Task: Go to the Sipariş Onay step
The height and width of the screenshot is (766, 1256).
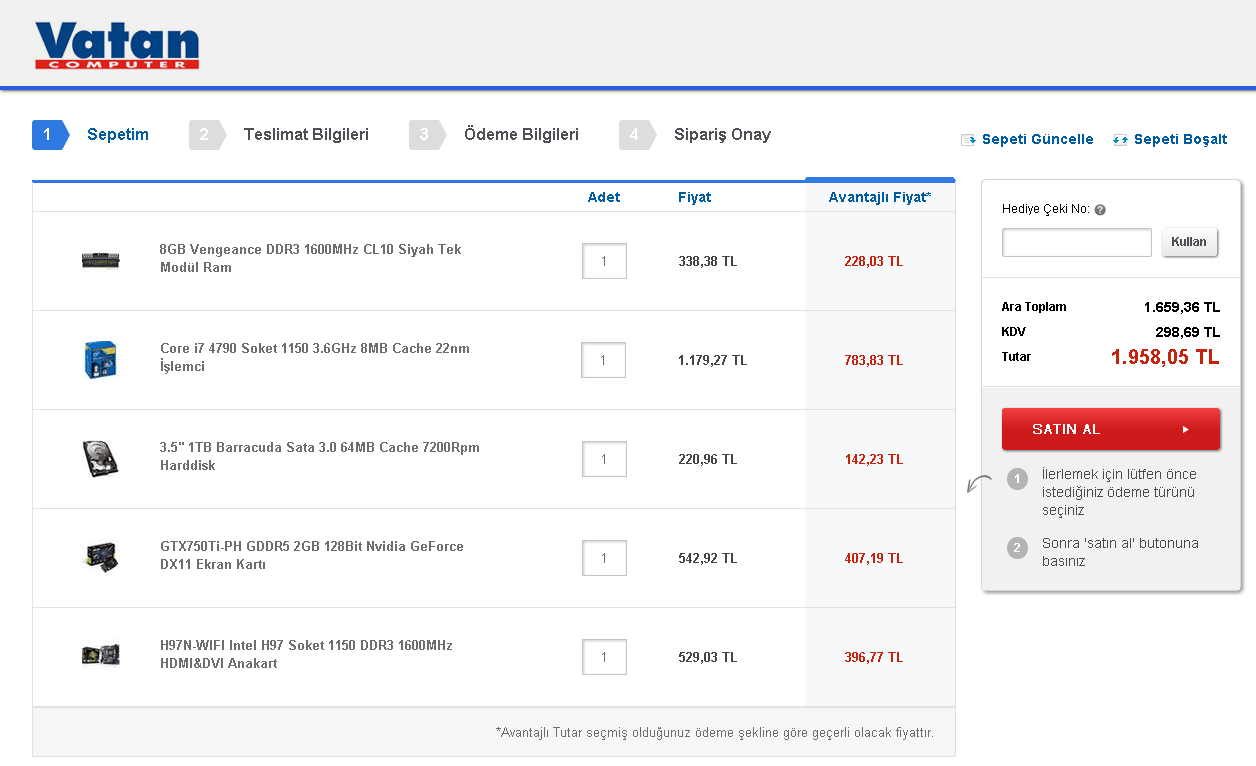Action: pyautogui.click(x=722, y=135)
